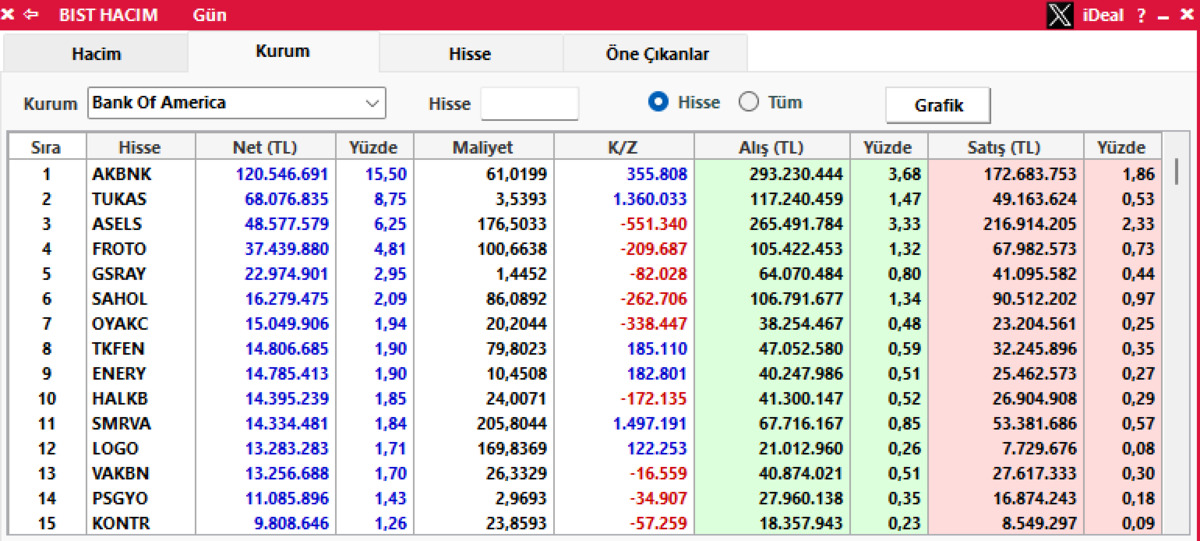1200x541 pixels.
Task: Click the Hisse column header in table
Action: [x=139, y=147]
